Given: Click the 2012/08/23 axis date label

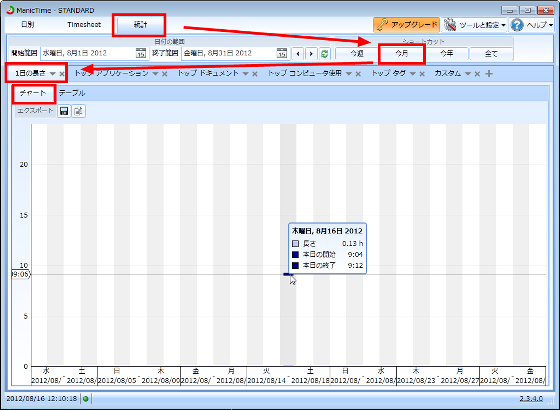Looking at the screenshot, I should (416, 381).
